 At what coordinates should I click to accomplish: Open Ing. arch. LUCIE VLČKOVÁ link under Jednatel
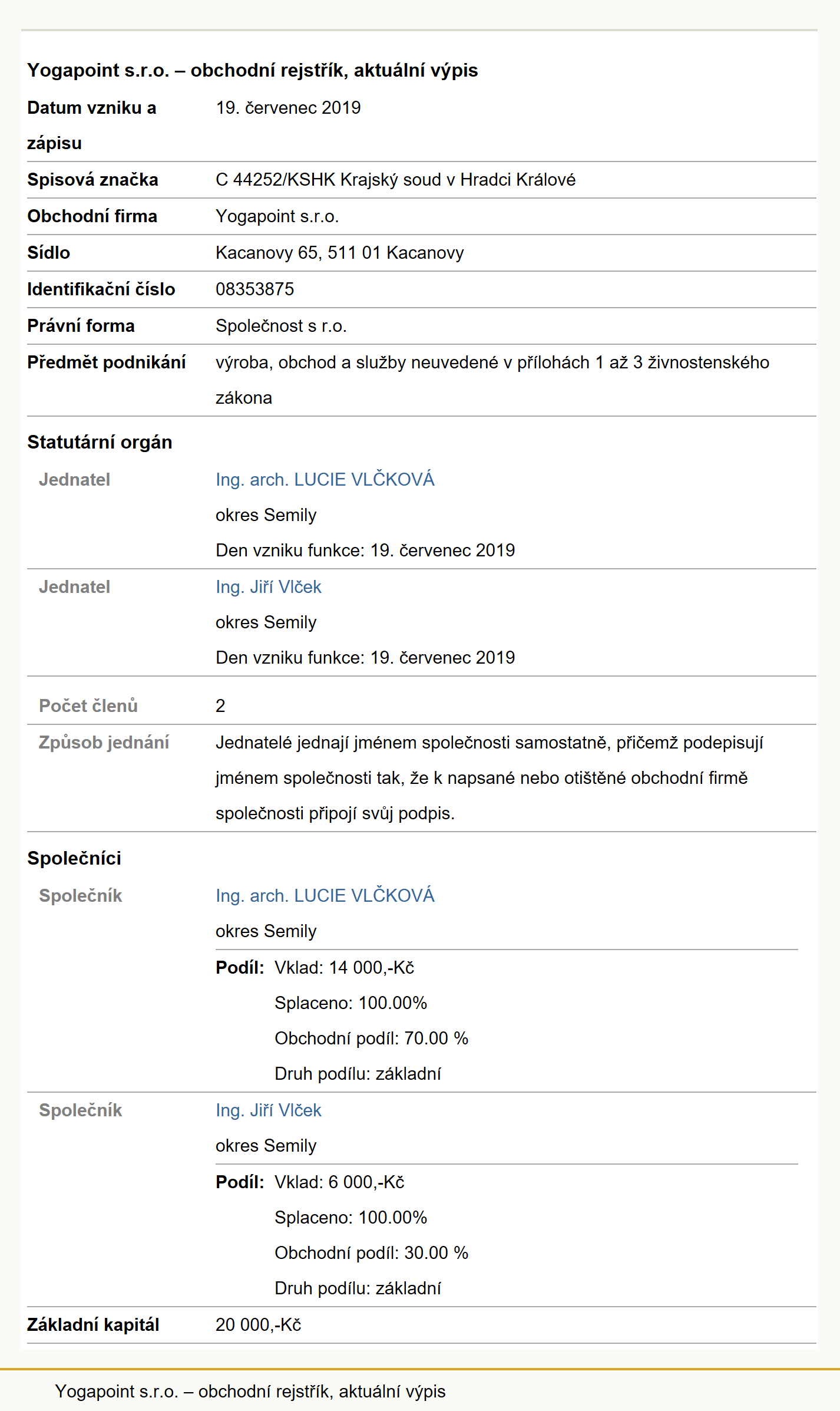tap(325, 480)
